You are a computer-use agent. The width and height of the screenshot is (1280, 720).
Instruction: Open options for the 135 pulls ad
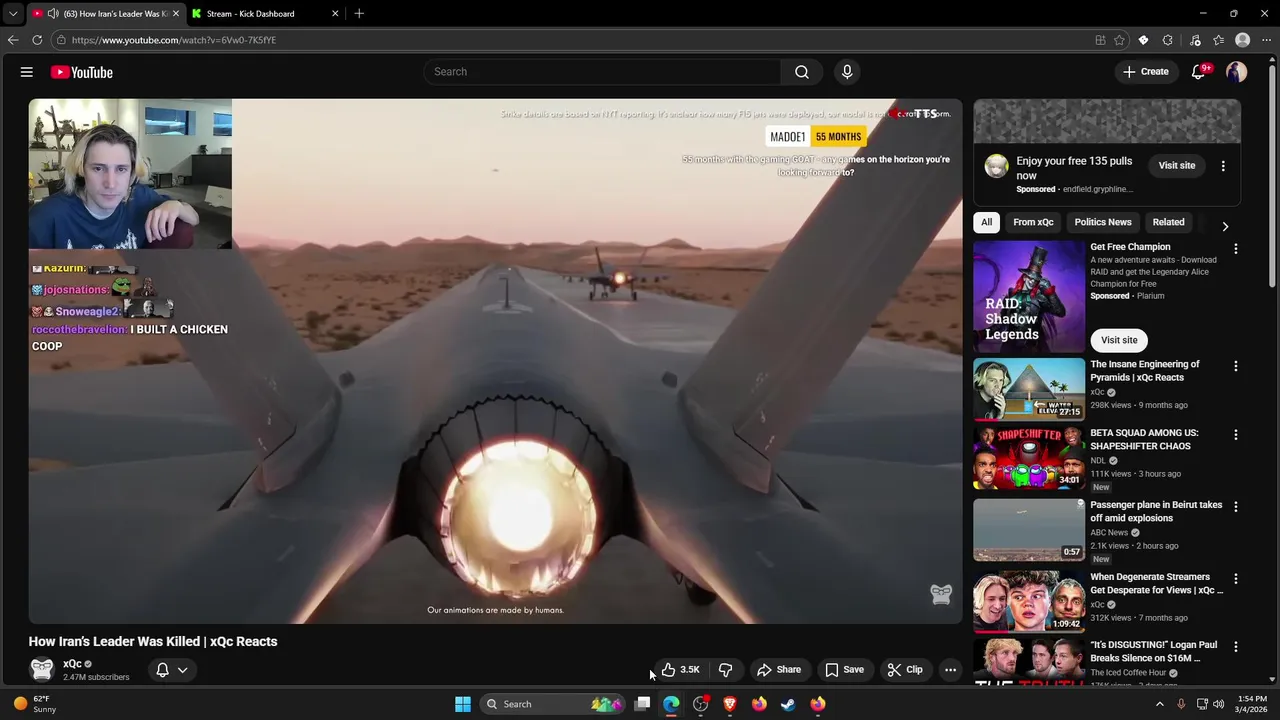(1223, 166)
